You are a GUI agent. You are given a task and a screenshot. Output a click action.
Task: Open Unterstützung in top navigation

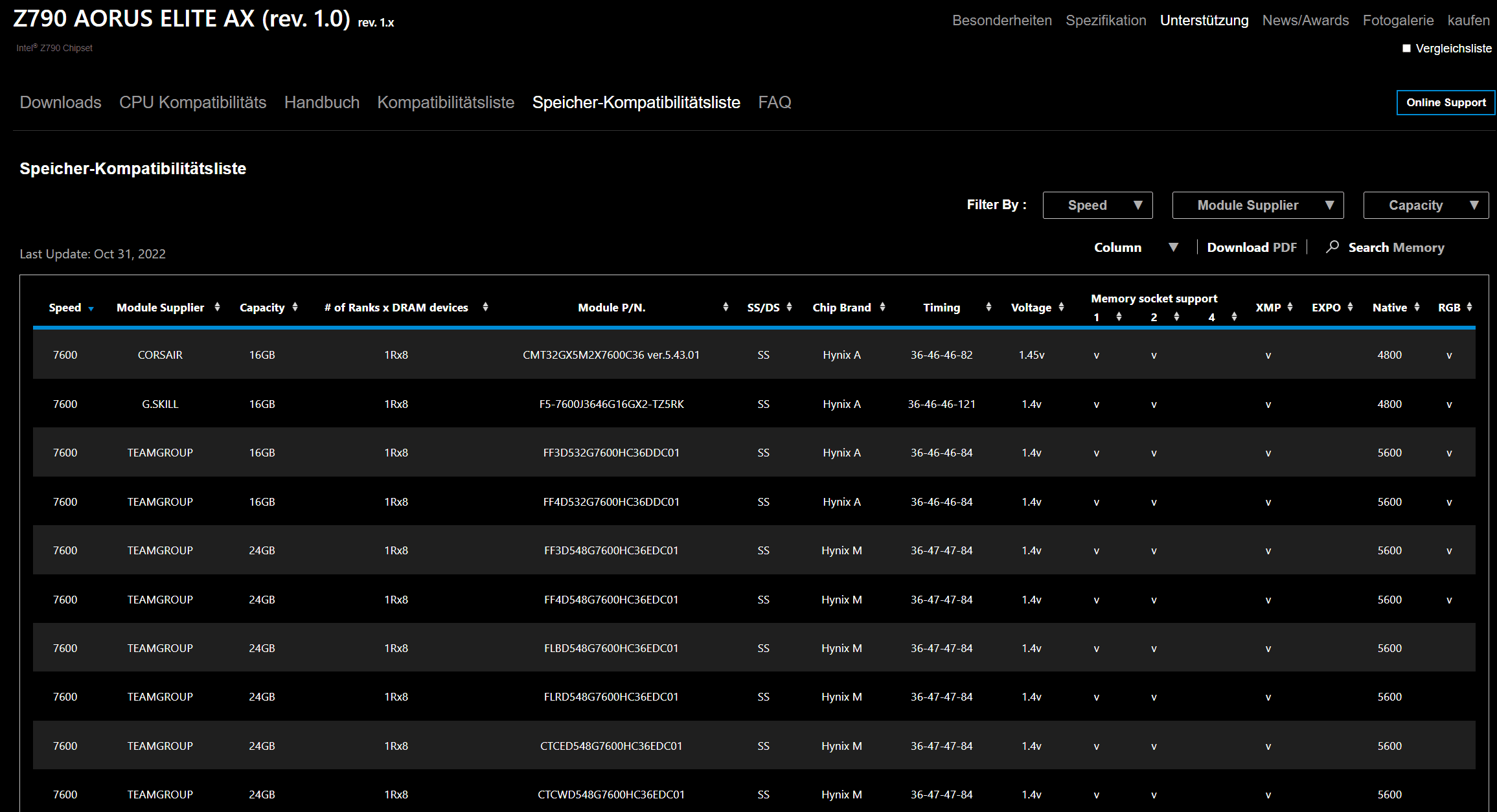coord(1204,20)
